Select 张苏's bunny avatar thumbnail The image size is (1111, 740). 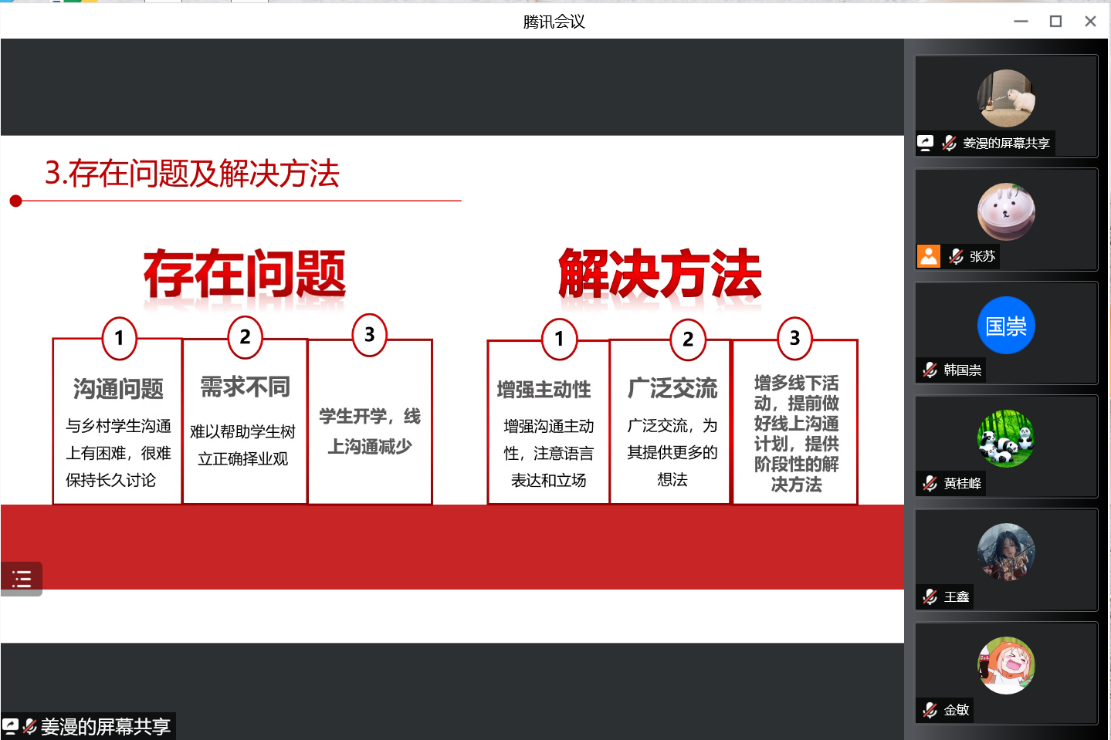pyautogui.click(x=1005, y=211)
